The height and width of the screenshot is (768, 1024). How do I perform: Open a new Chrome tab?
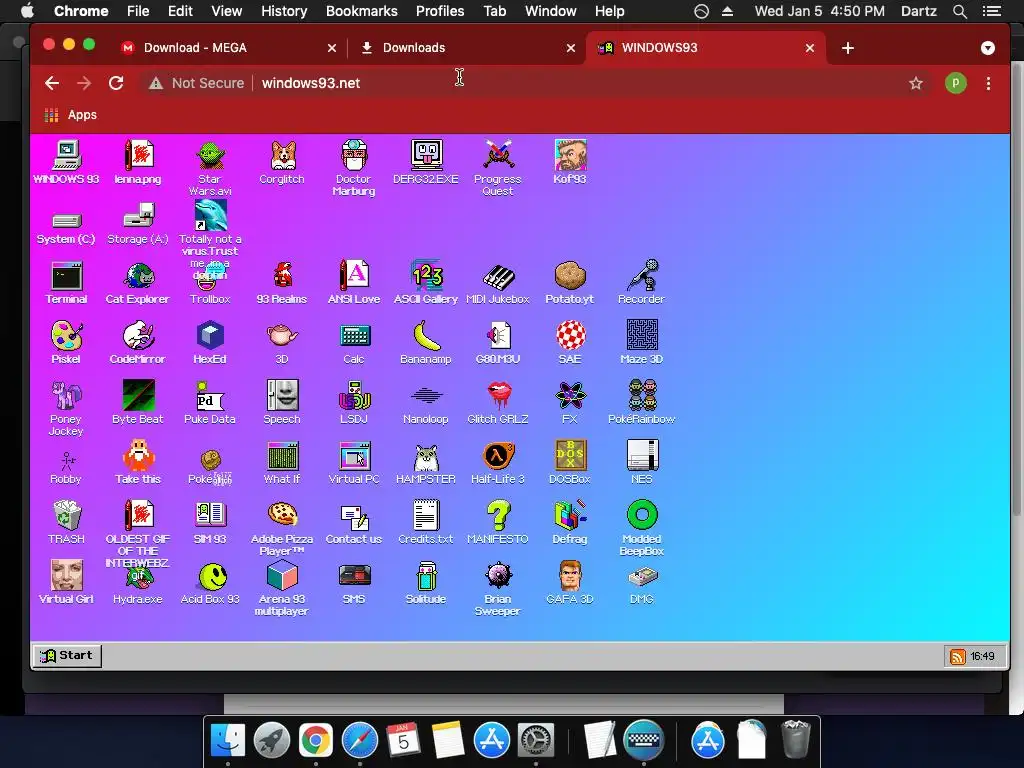(848, 48)
